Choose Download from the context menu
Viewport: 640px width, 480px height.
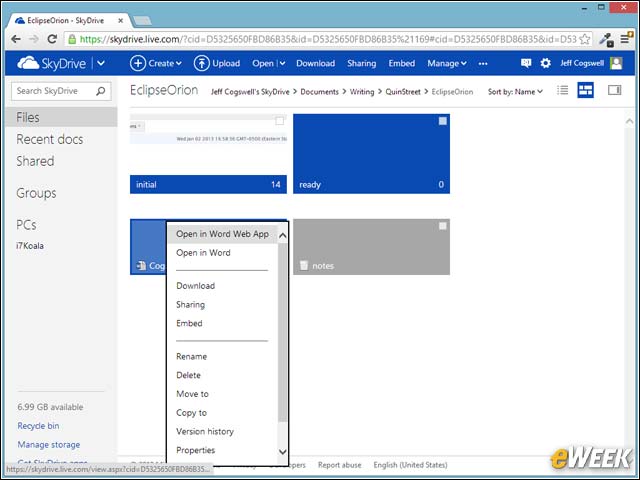coord(196,286)
